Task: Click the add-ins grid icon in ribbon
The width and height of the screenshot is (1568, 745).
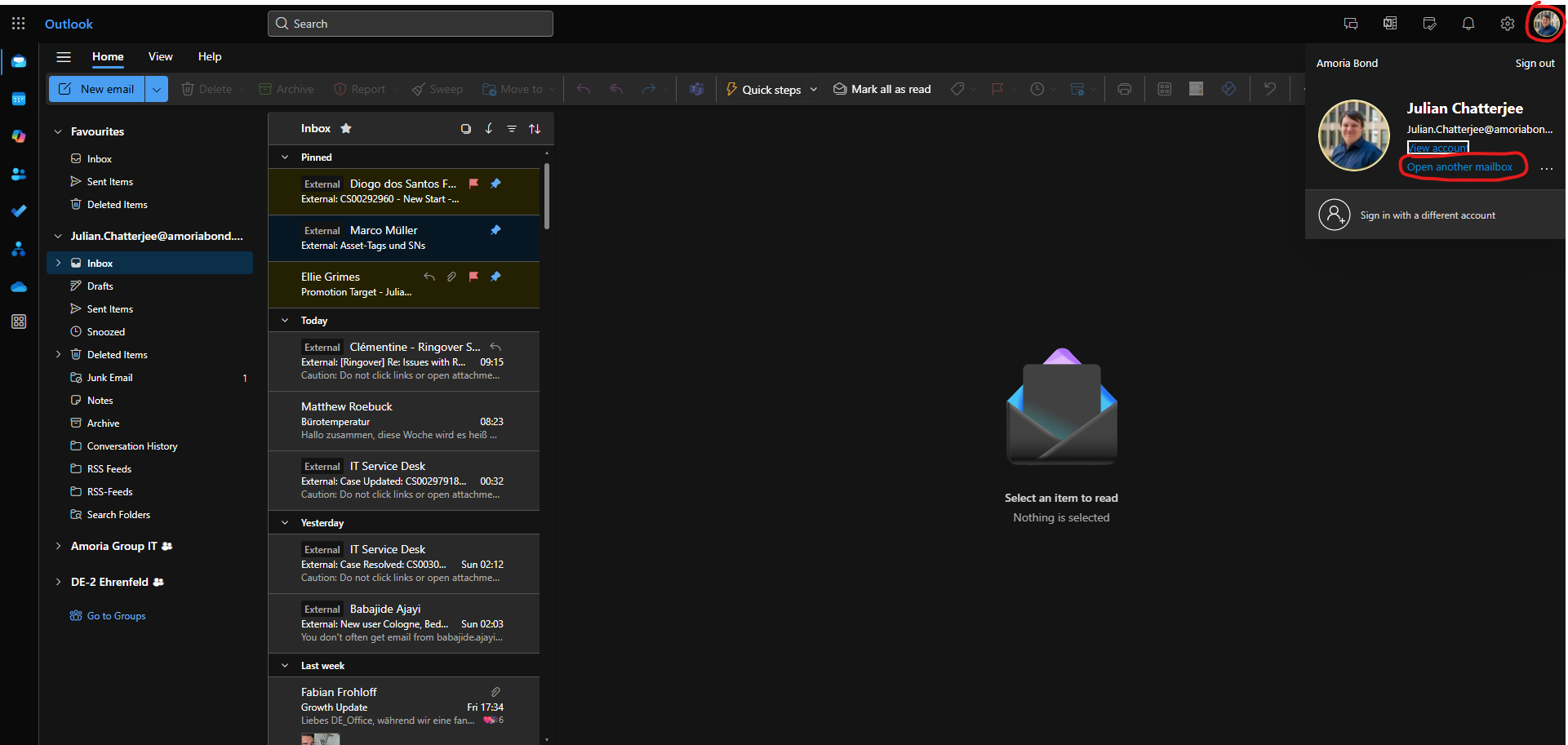Action: click(x=1165, y=89)
